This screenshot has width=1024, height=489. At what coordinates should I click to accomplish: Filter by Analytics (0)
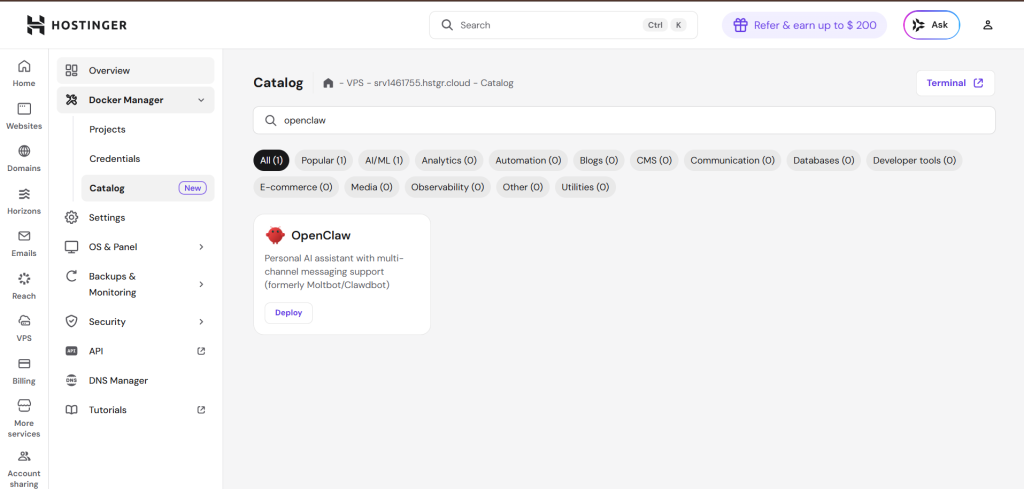449,160
